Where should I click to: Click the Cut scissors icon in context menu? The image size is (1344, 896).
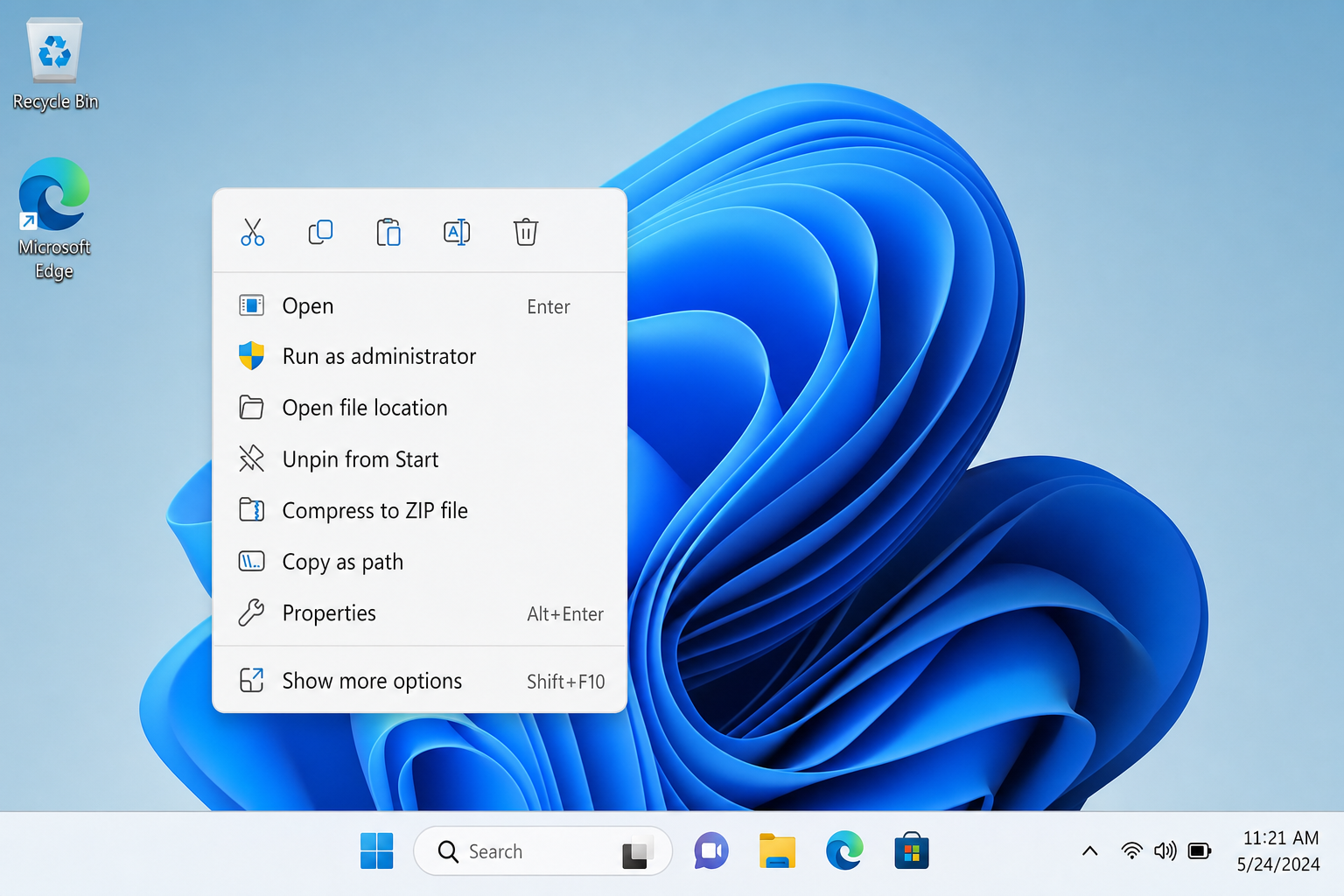pos(252,232)
